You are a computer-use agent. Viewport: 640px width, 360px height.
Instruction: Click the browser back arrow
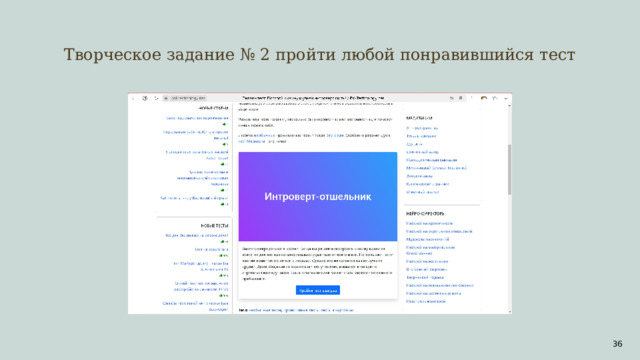[x=133, y=98]
